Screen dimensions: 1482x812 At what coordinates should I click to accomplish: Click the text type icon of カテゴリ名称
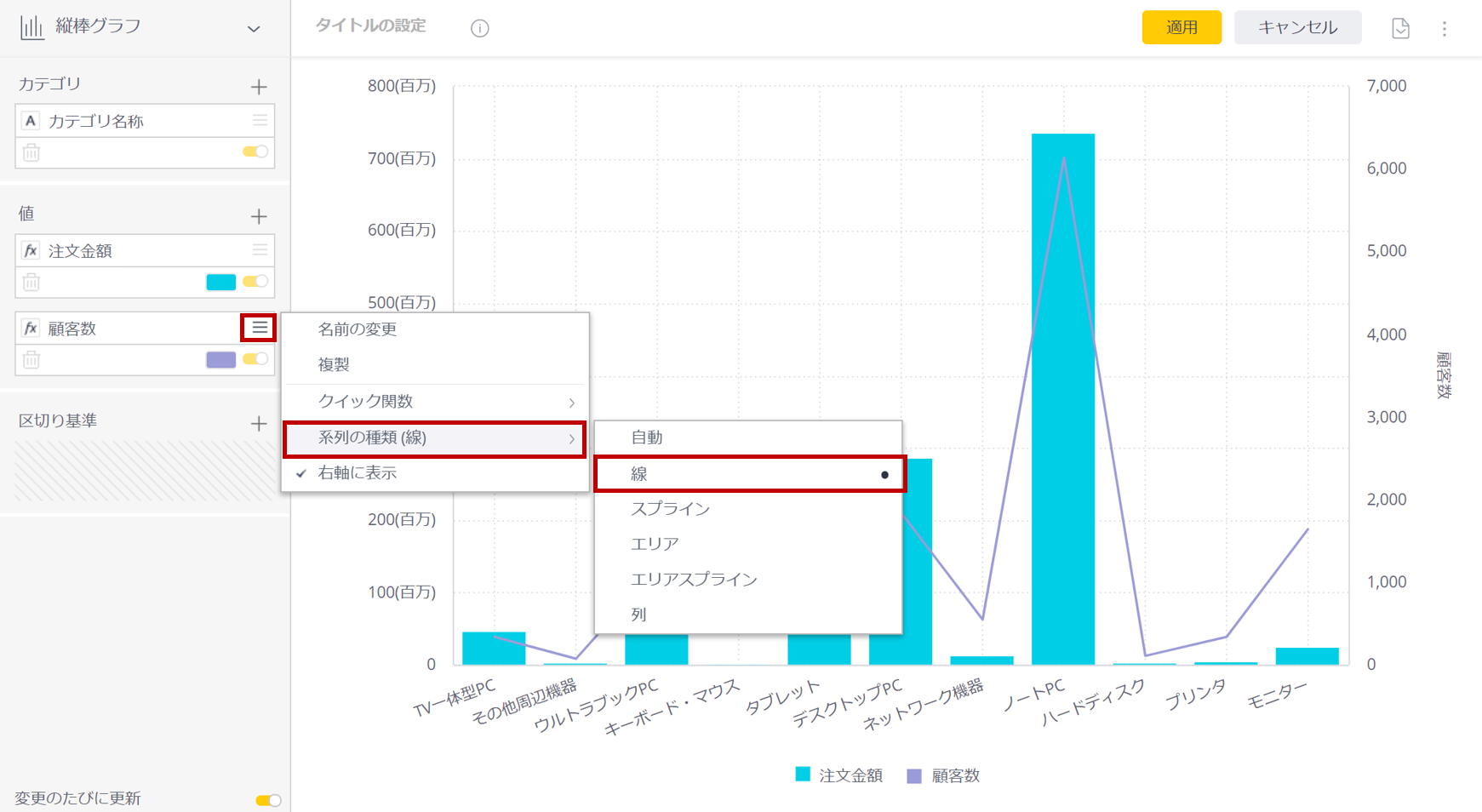coord(31,121)
